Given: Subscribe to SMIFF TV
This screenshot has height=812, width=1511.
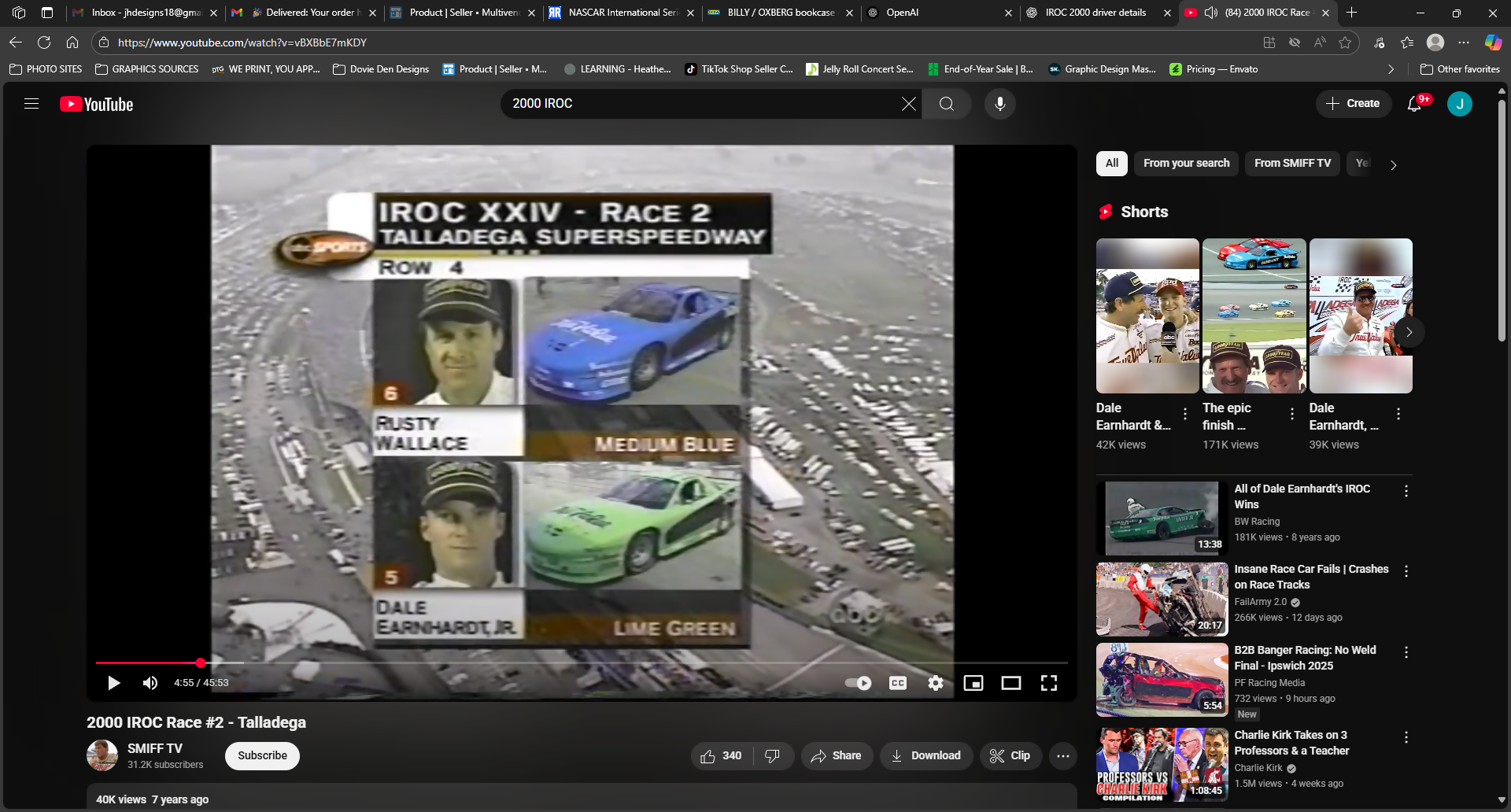Looking at the screenshot, I should click(x=262, y=756).
